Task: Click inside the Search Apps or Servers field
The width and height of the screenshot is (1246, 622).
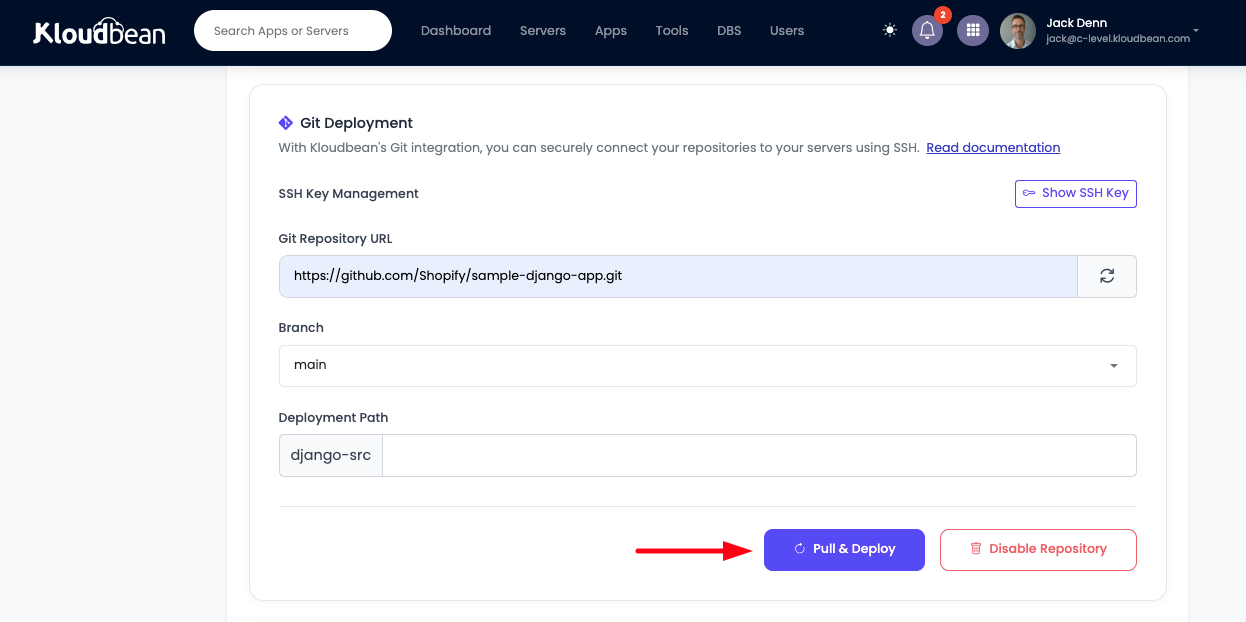Action: [292, 30]
